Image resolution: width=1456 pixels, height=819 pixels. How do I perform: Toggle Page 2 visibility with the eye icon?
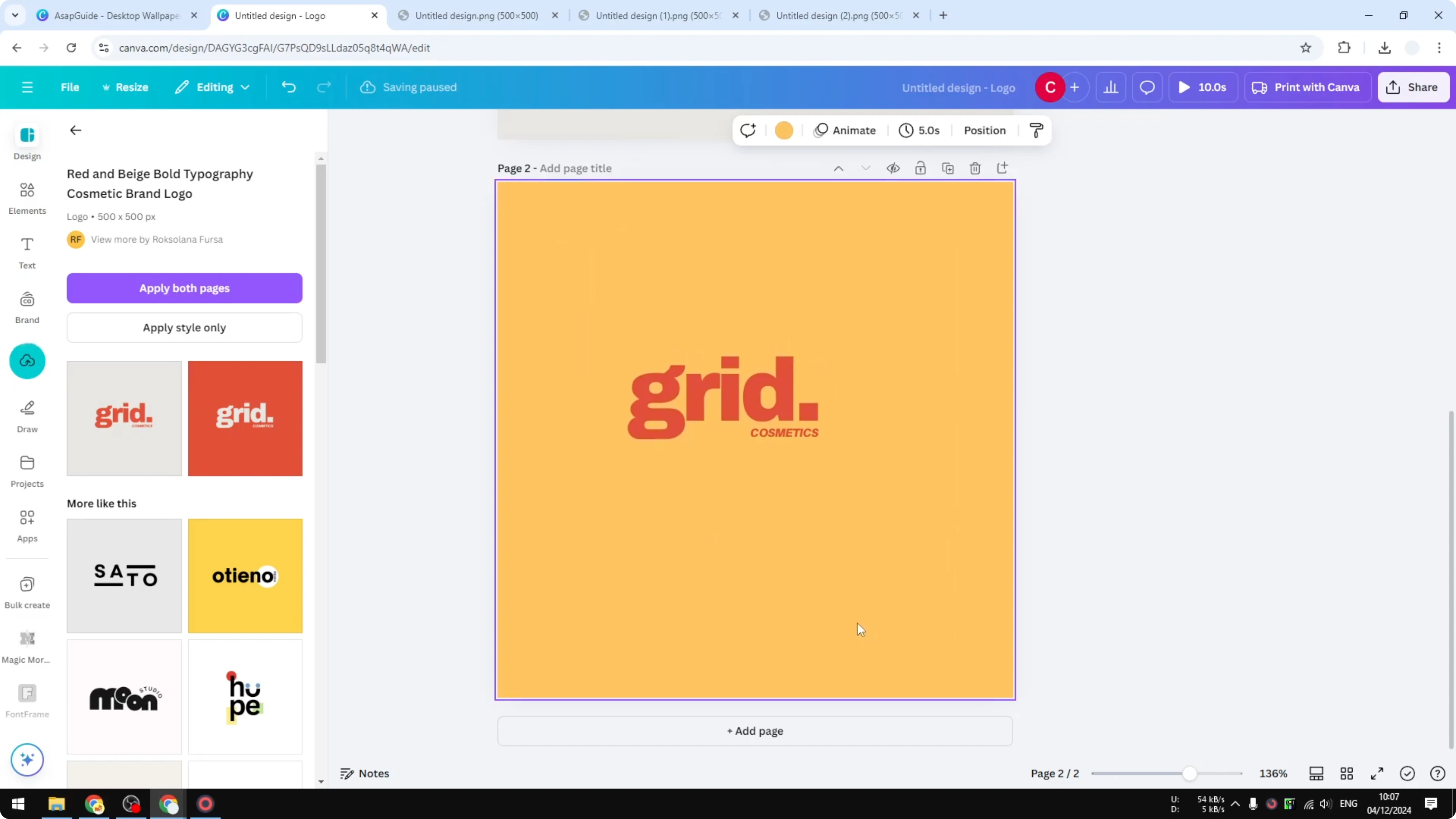point(893,168)
